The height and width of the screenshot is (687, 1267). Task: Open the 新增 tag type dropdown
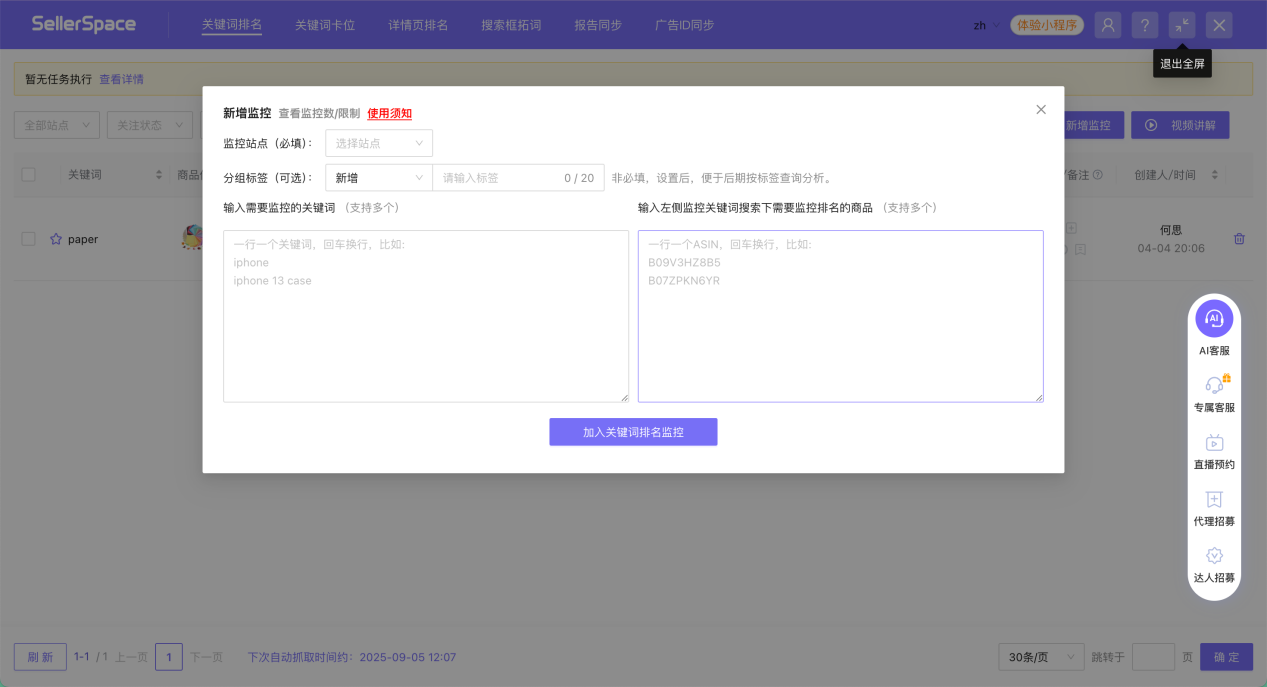tap(379, 178)
